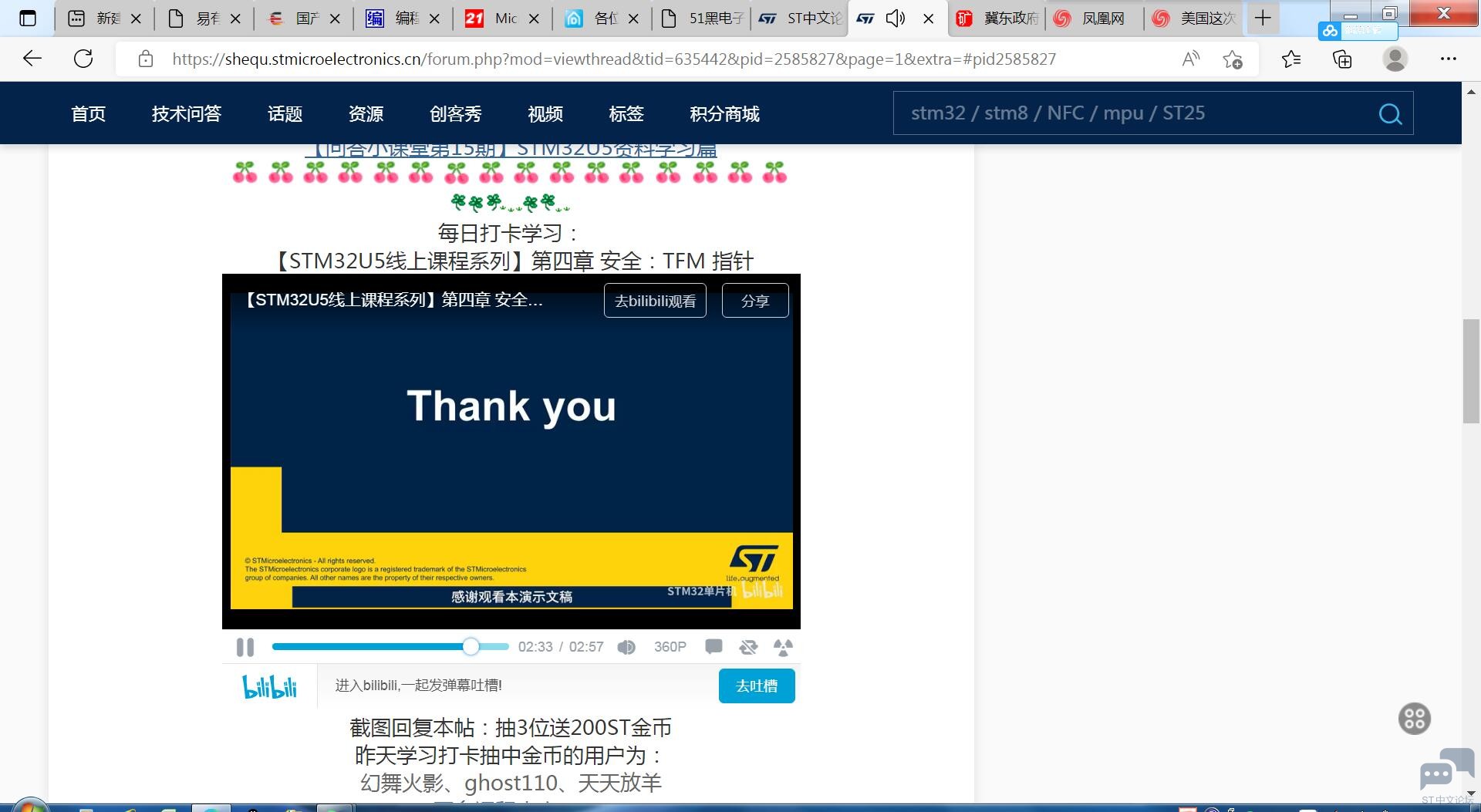The image size is (1481, 812).
Task: Open the 首页 nav item
Action: (88, 114)
